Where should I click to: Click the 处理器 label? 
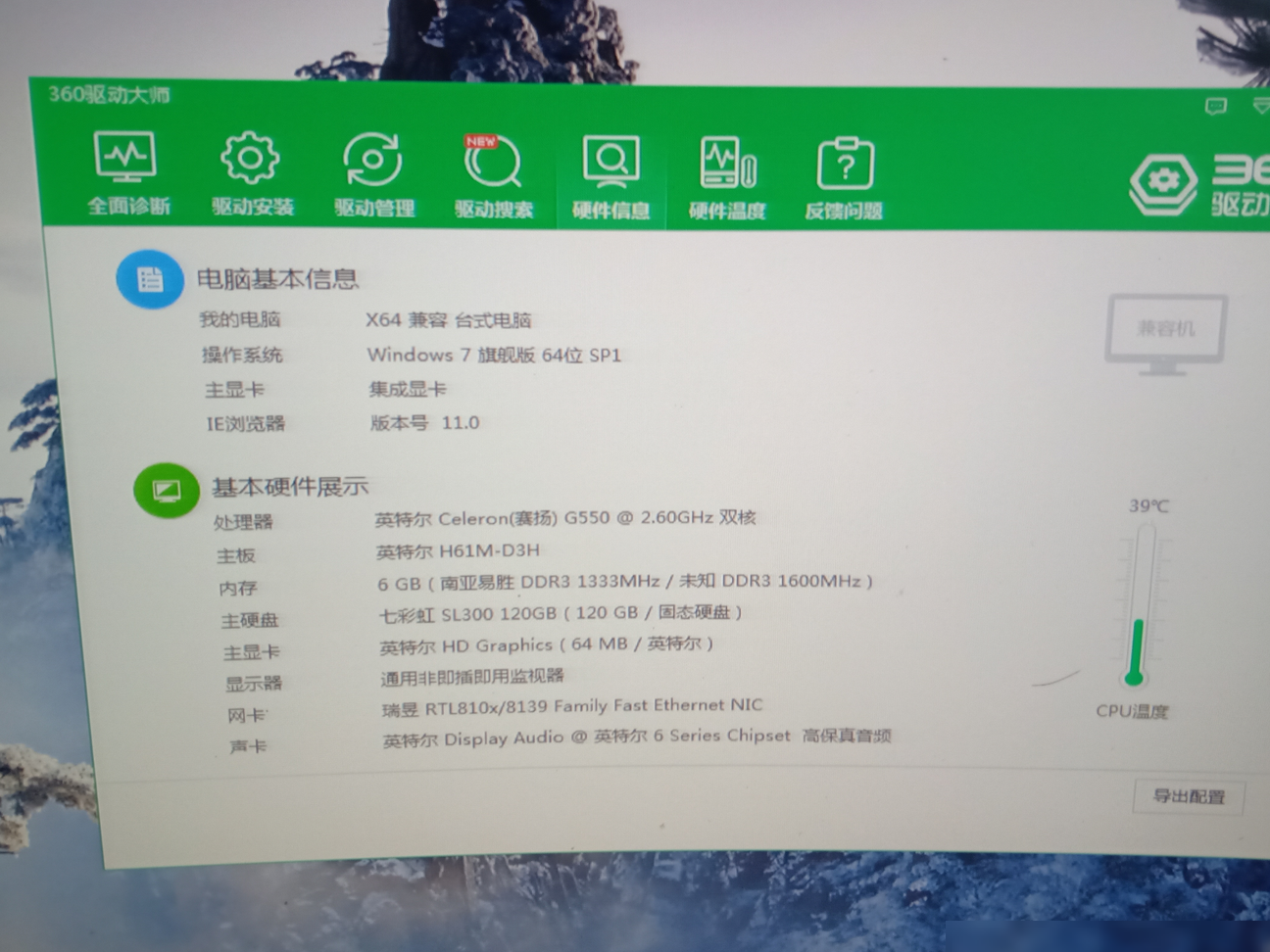[243, 522]
